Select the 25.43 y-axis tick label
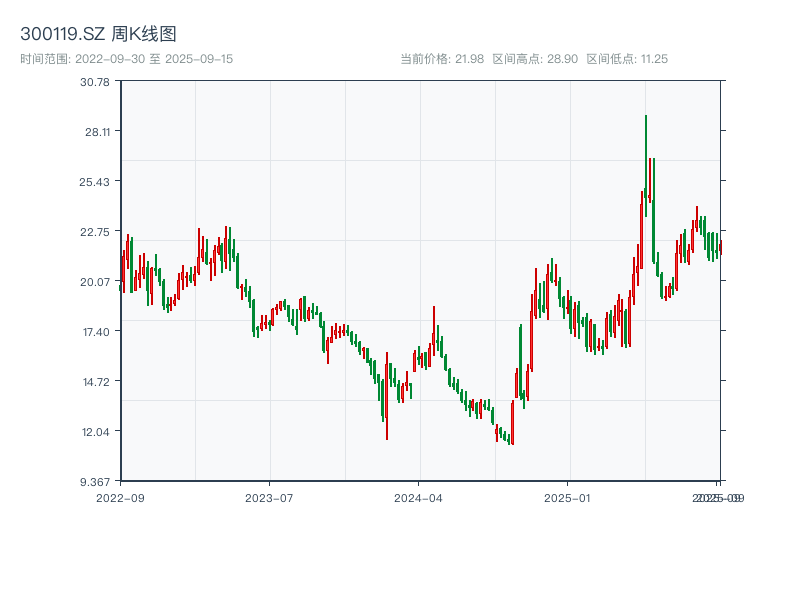800x600 pixels. click(95, 181)
